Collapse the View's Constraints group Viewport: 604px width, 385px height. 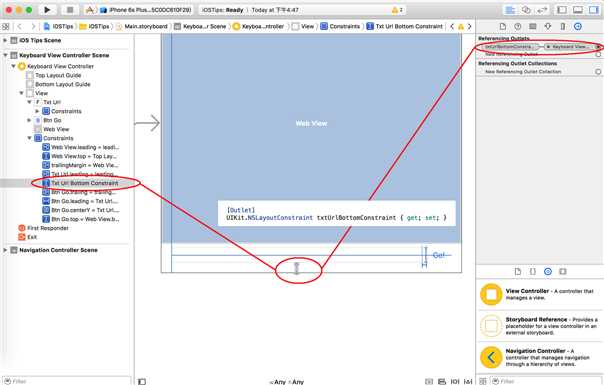(29, 138)
